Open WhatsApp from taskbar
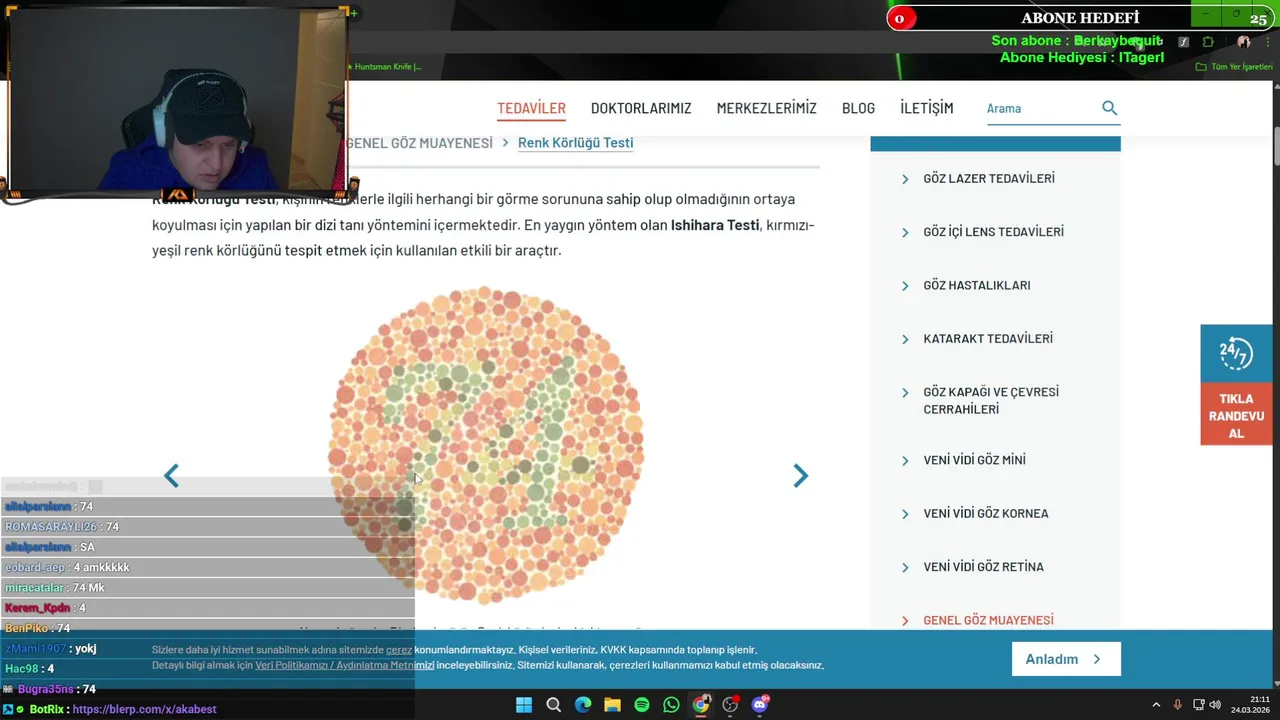This screenshot has height=720, width=1280. tap(671, 705)
